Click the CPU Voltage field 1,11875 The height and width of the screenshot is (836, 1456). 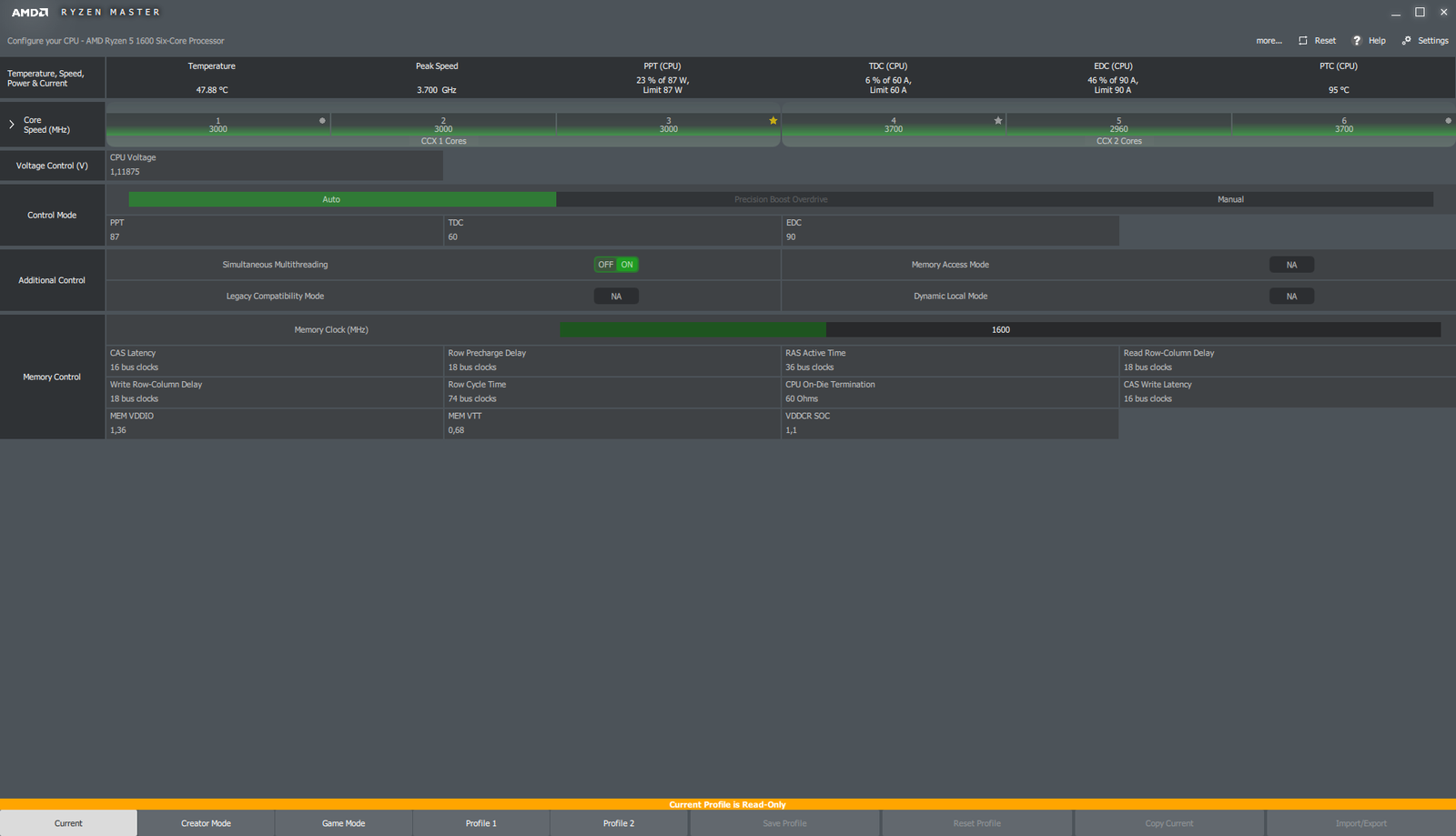[275, 165]
